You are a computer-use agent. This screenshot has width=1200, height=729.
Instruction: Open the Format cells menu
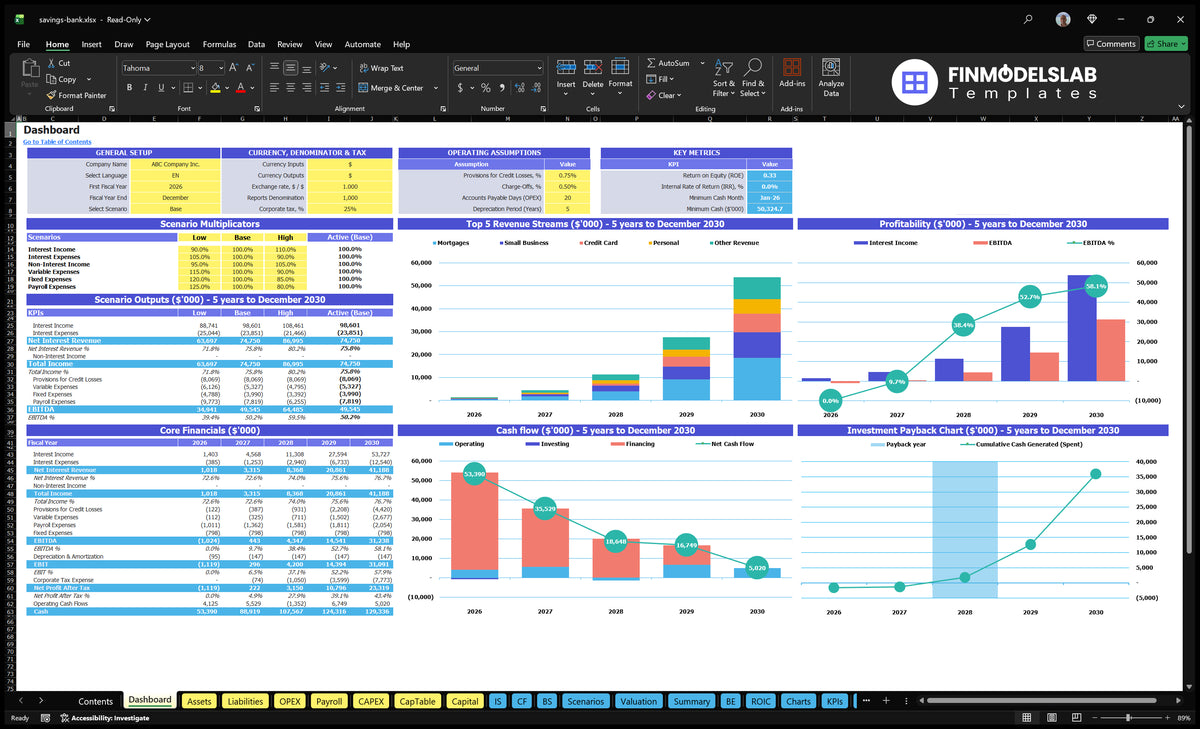tap(620, 74)
